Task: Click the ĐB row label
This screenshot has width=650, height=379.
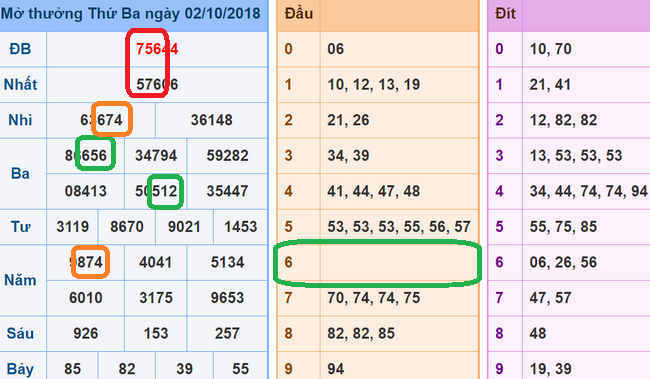Action: 20,49
